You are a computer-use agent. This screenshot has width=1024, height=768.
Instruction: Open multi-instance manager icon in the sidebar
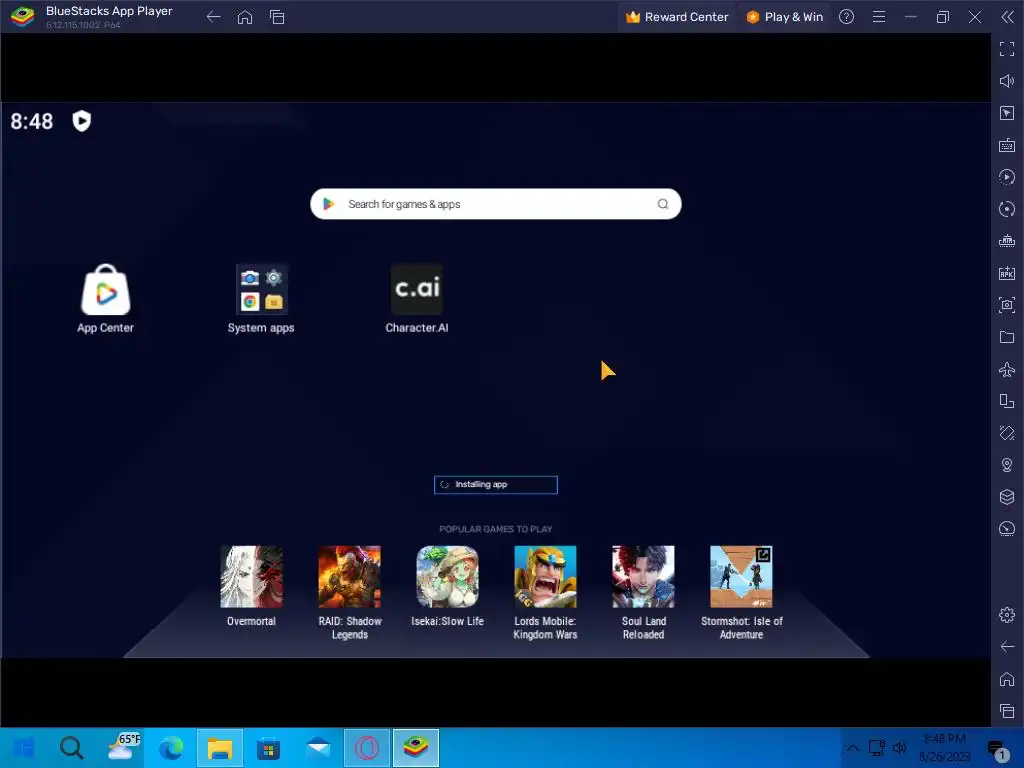point(1007,401)
